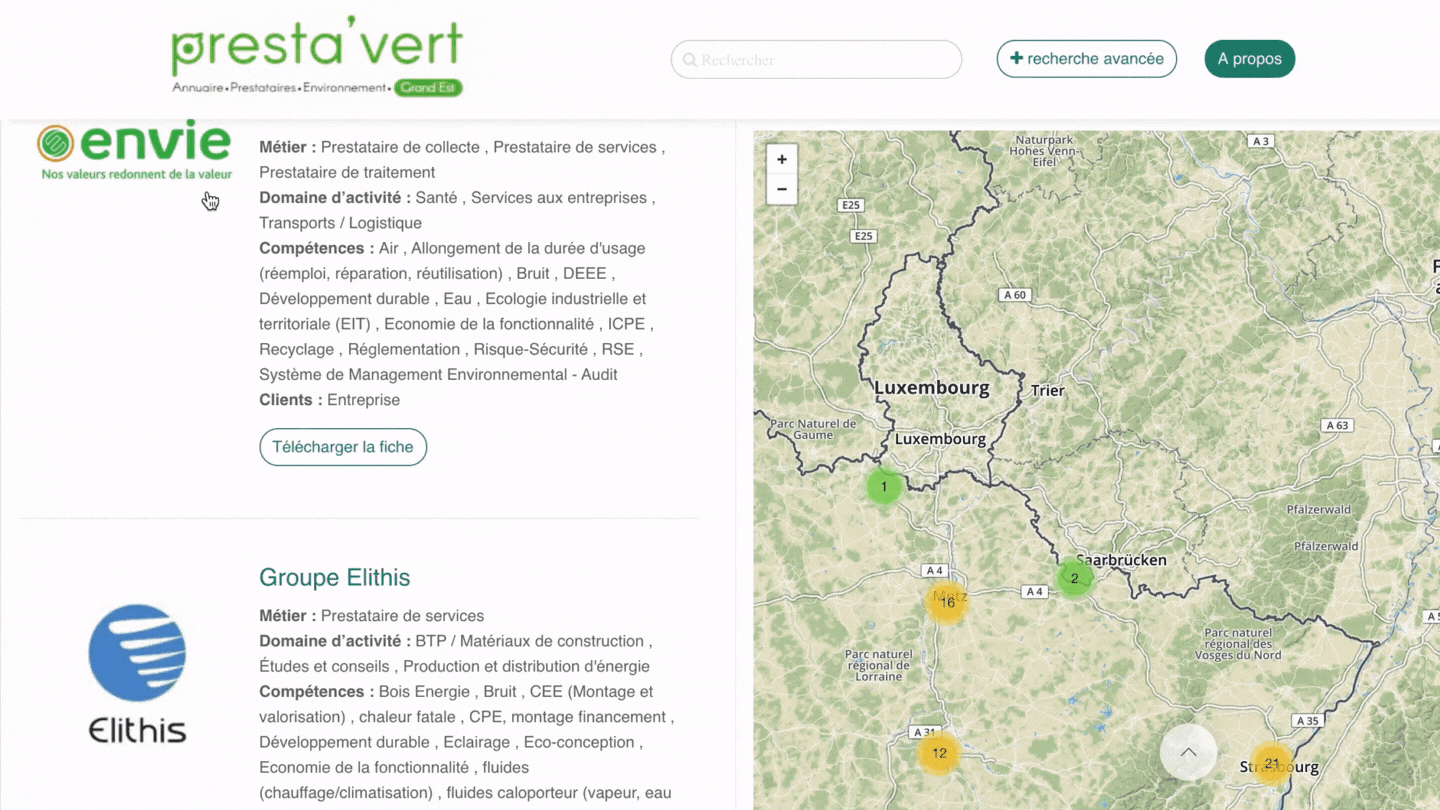Click the envie tagline beneath its logo
Screen dimensions: 1440x810
[135, 174]
